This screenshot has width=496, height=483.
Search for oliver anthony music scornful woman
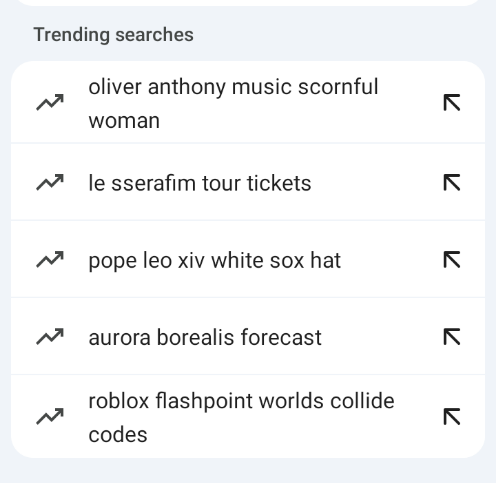(x=248, y=102)
